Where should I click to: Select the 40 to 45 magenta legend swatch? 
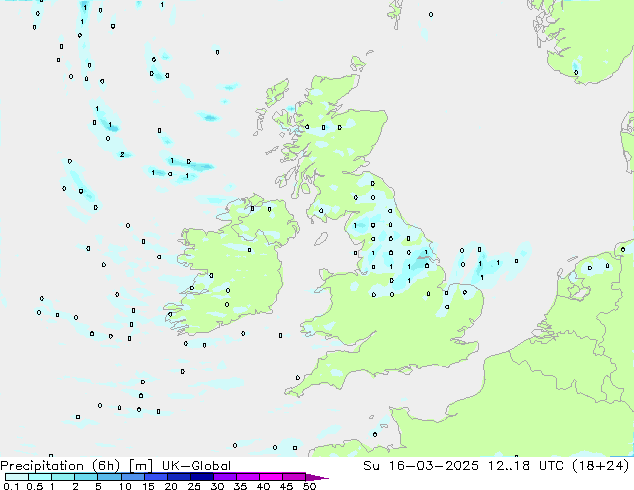coord(271,477)
